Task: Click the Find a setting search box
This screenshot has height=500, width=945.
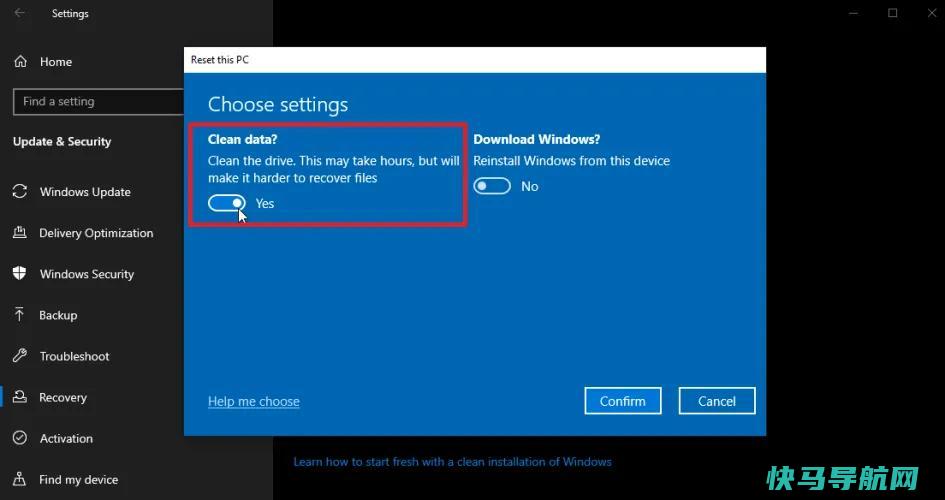Action: 98,102
